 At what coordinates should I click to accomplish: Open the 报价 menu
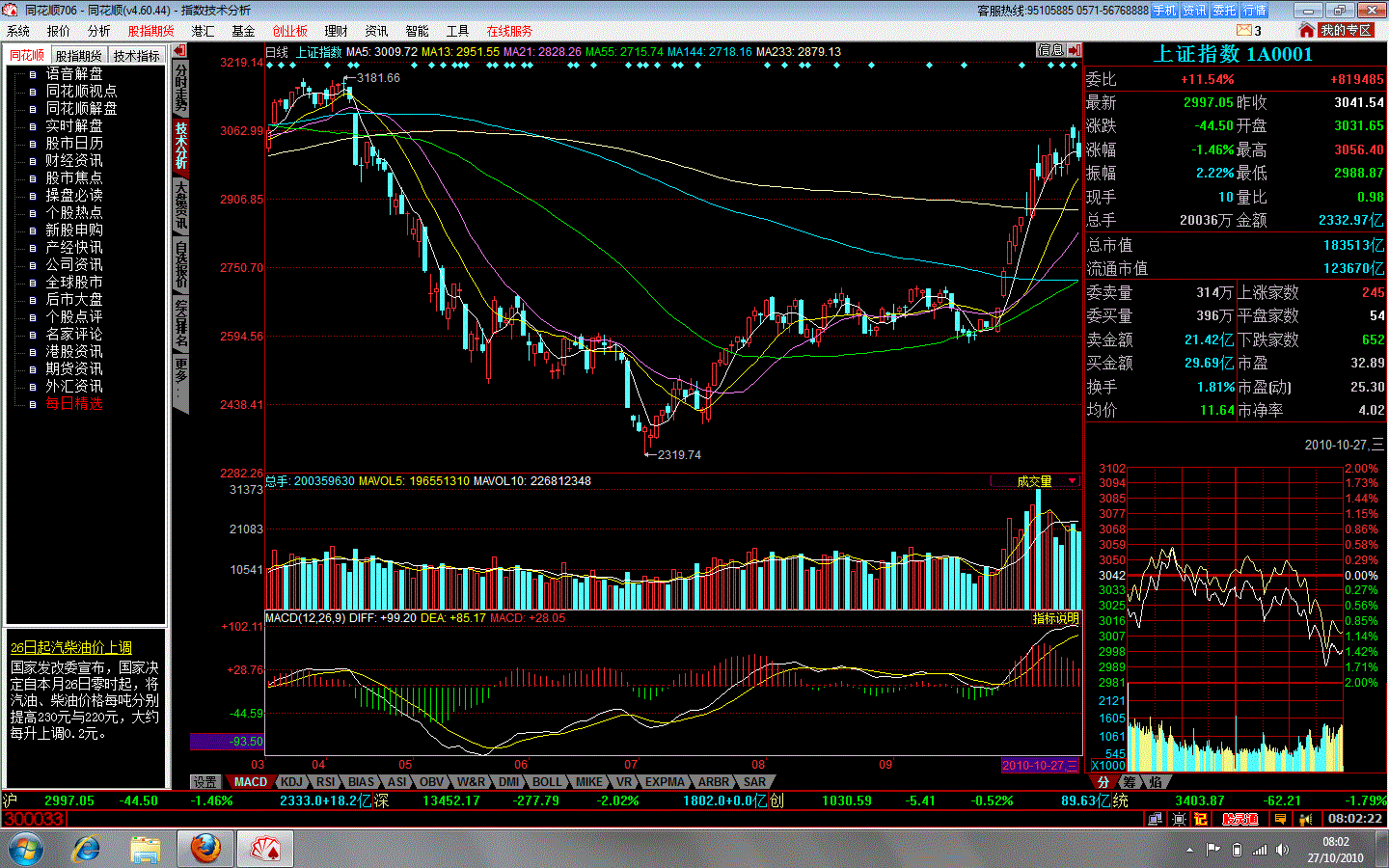(x=58, y=31)
